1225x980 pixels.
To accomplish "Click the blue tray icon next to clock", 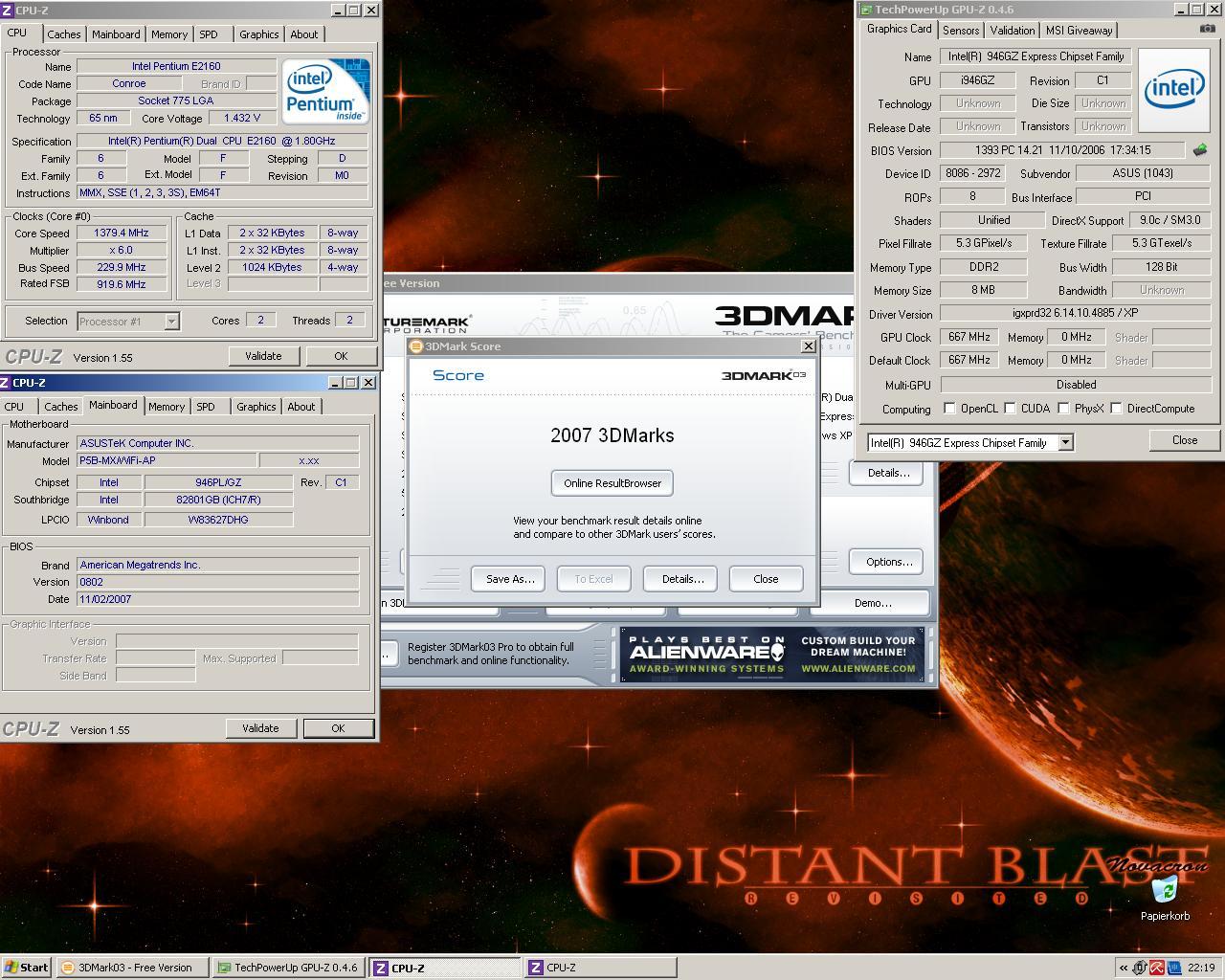I will coord(1173,968).
